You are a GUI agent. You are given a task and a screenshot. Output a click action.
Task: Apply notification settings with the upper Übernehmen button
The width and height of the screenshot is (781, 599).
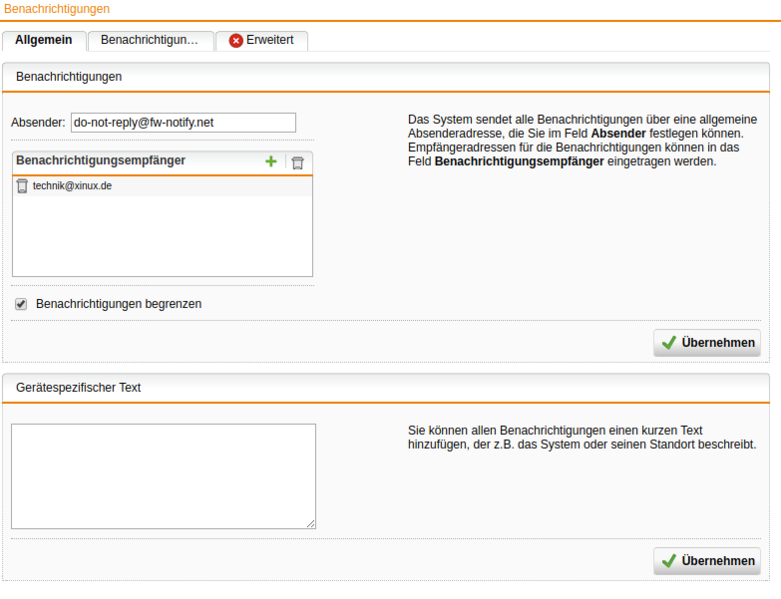tap(707, 343)
